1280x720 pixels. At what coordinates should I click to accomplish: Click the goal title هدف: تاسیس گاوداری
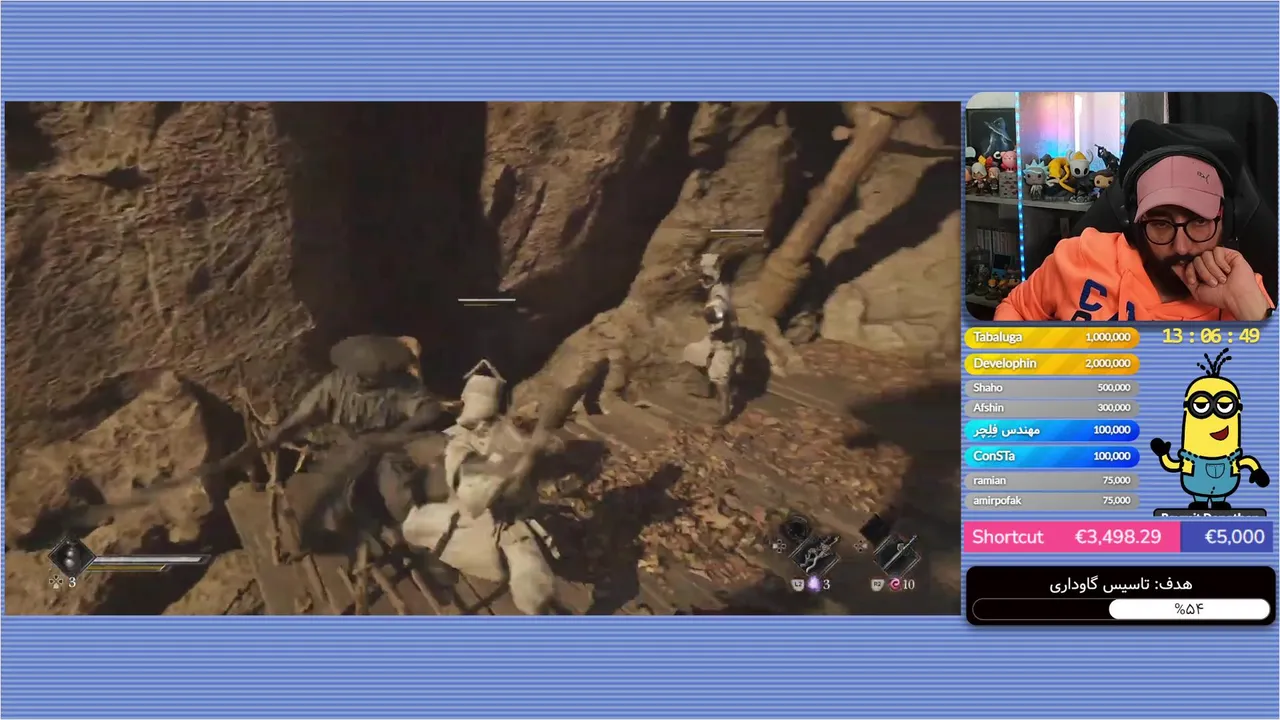(1121, 584)
